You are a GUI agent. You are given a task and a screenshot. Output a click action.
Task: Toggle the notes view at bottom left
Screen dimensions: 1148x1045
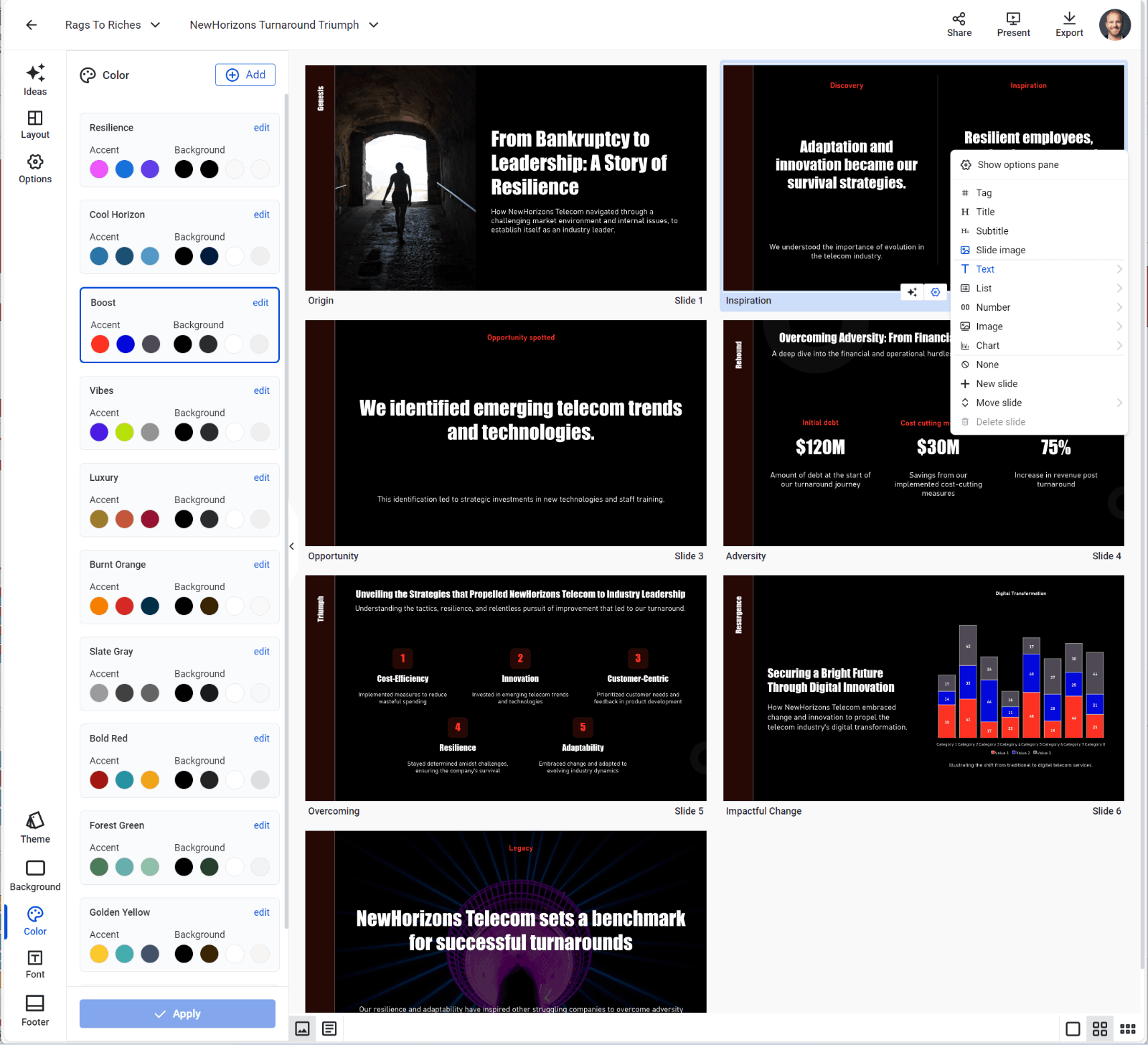[329, 1028]
